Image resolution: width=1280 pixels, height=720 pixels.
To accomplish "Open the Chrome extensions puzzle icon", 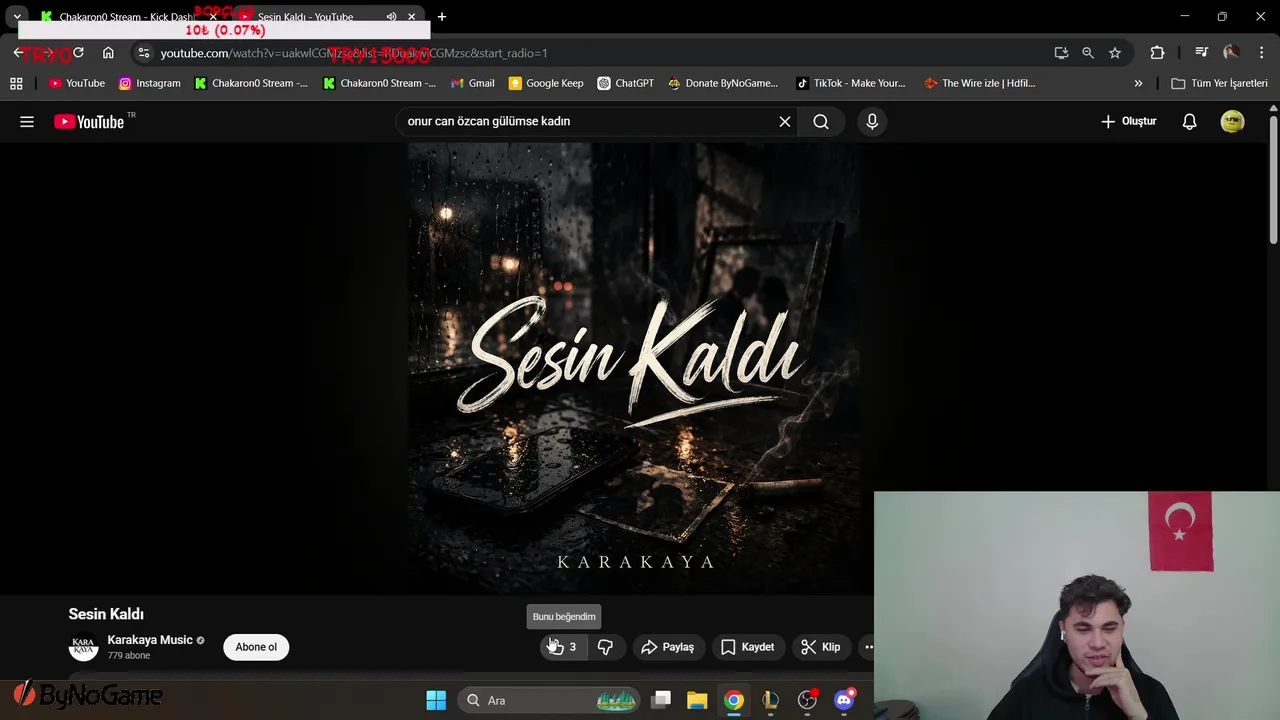I will click(1157, 53).
